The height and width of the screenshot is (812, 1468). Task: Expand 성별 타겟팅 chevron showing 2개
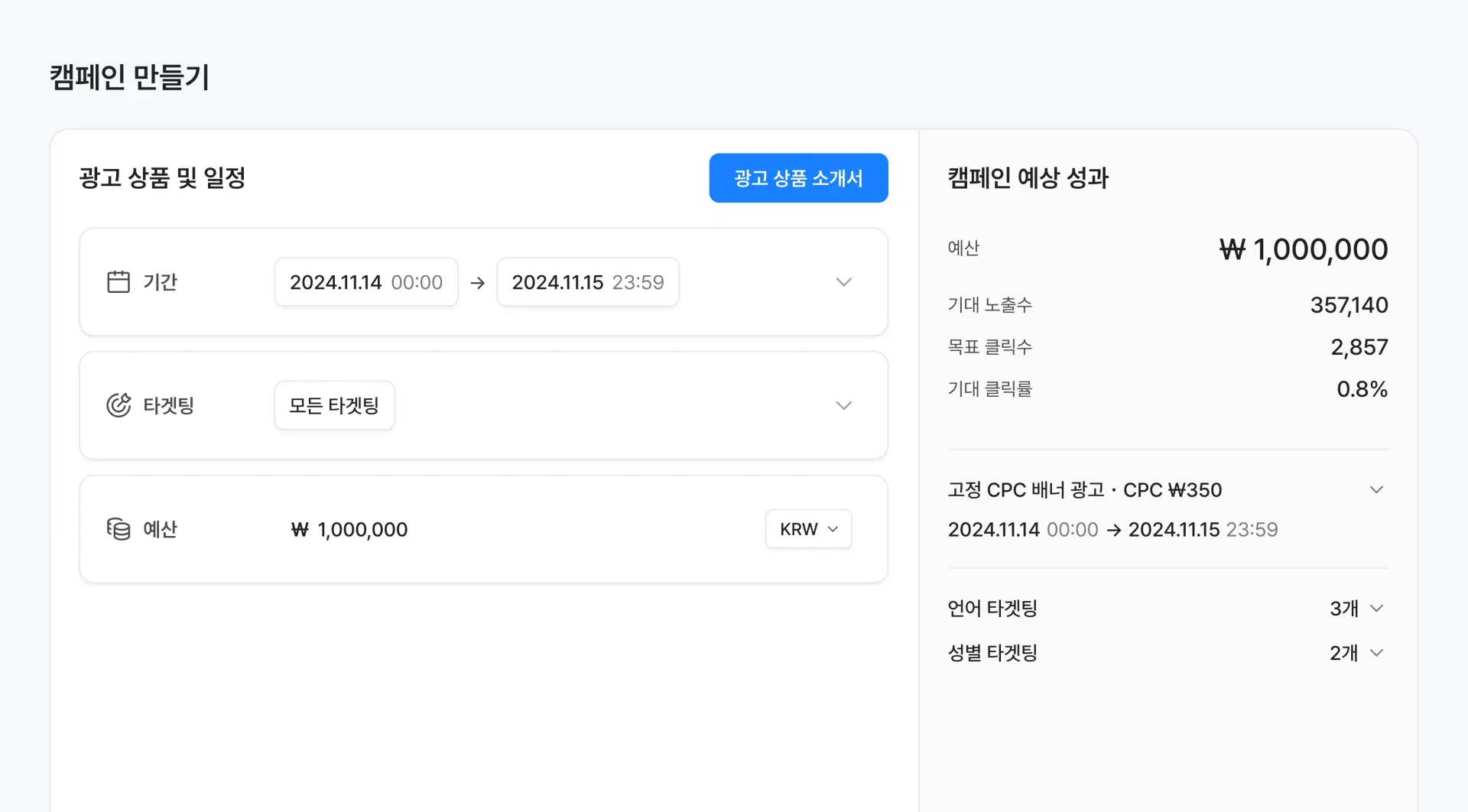point(1376,653)
